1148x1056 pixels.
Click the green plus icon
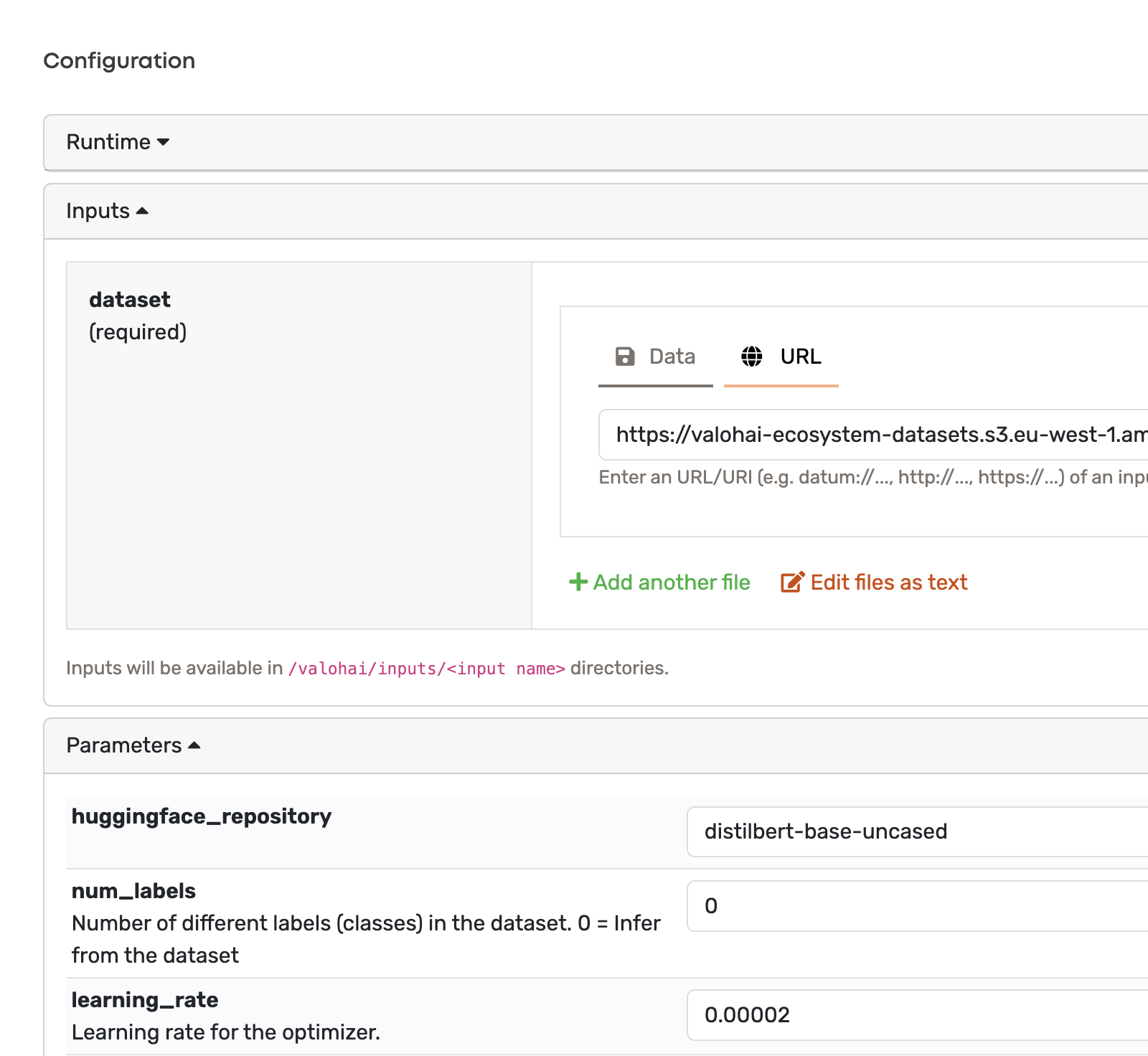click(x=578, y=582)
